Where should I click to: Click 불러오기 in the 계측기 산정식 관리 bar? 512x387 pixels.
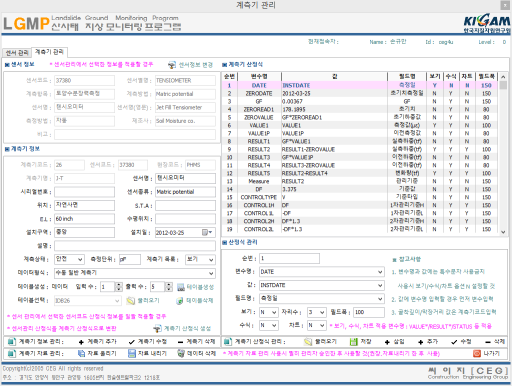pos(321,342)
